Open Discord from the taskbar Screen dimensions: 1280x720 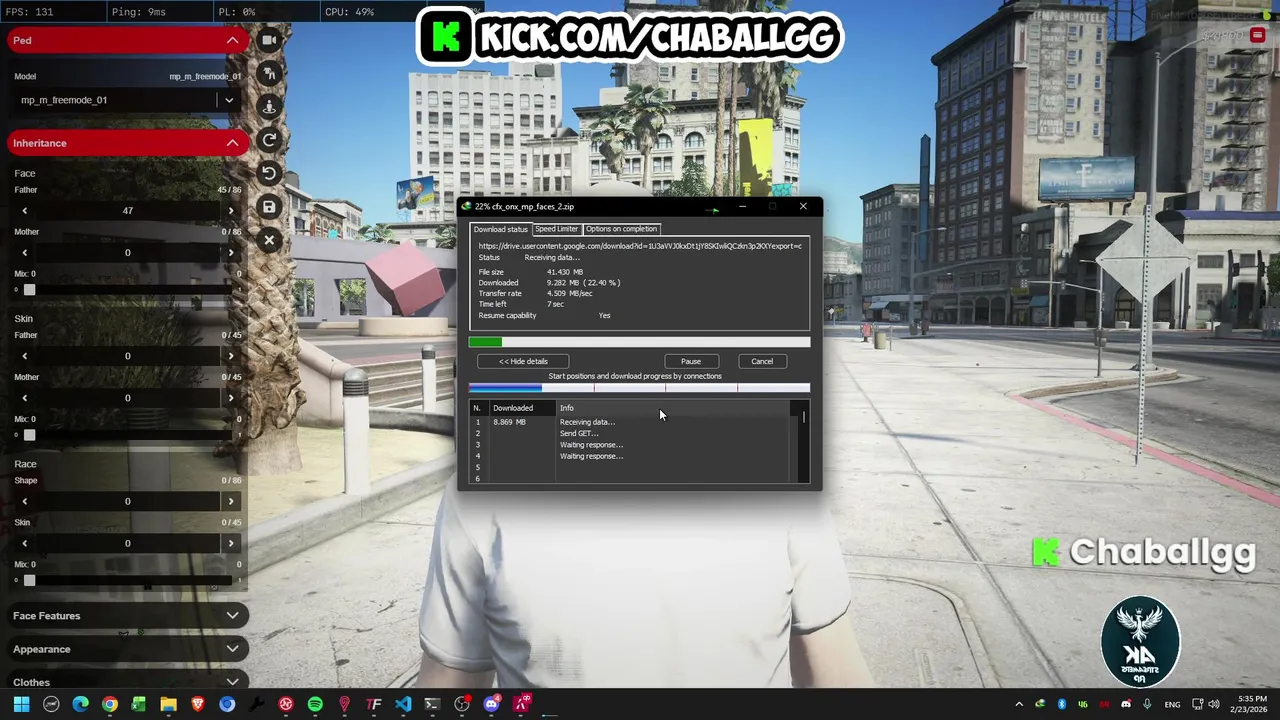[491, 704]
